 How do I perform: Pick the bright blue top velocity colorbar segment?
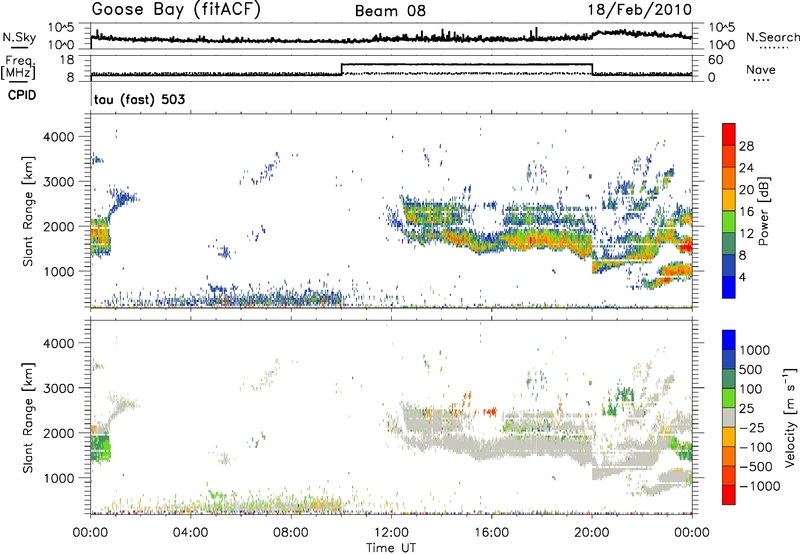tap(729, 340)
